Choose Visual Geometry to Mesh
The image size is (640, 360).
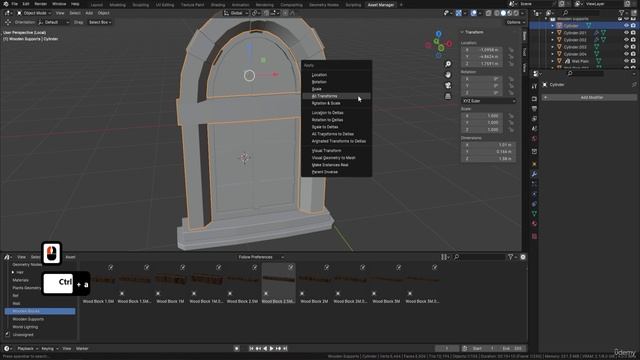[336, 158]
